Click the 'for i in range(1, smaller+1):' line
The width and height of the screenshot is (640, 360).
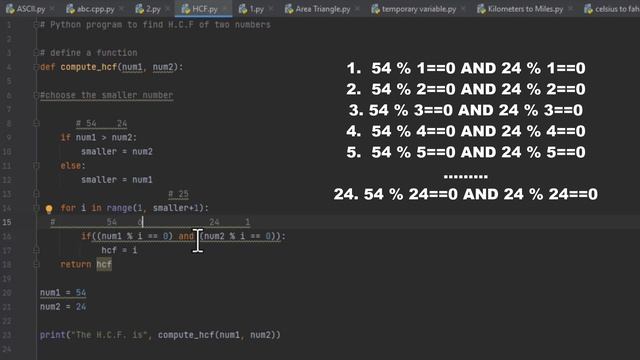(x=134, y=208)
